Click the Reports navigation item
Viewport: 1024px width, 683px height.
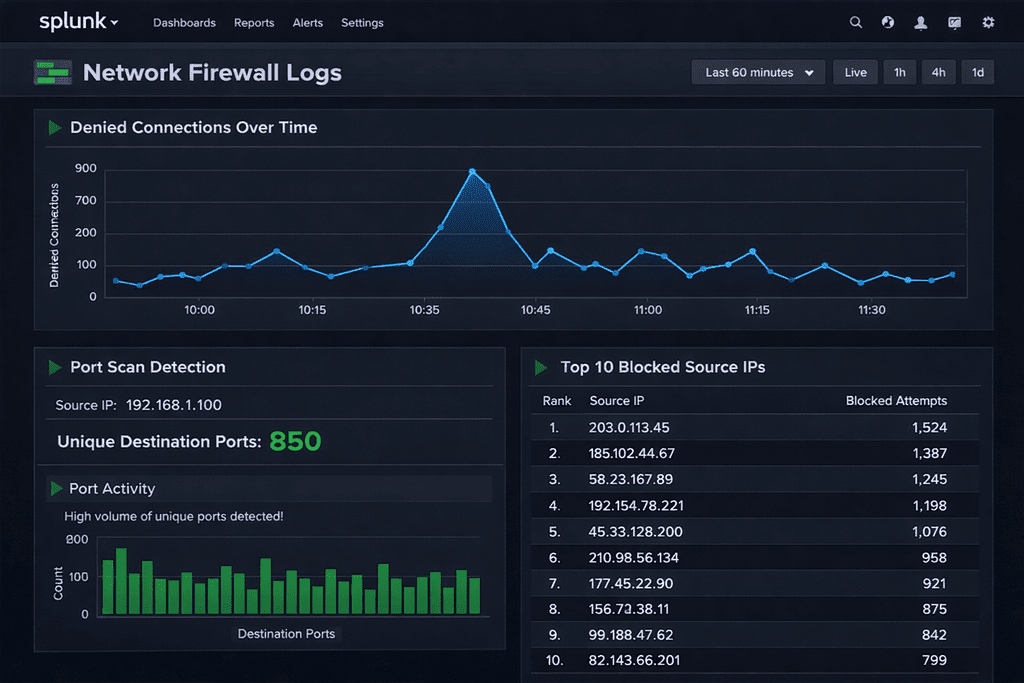click(254, 23)
